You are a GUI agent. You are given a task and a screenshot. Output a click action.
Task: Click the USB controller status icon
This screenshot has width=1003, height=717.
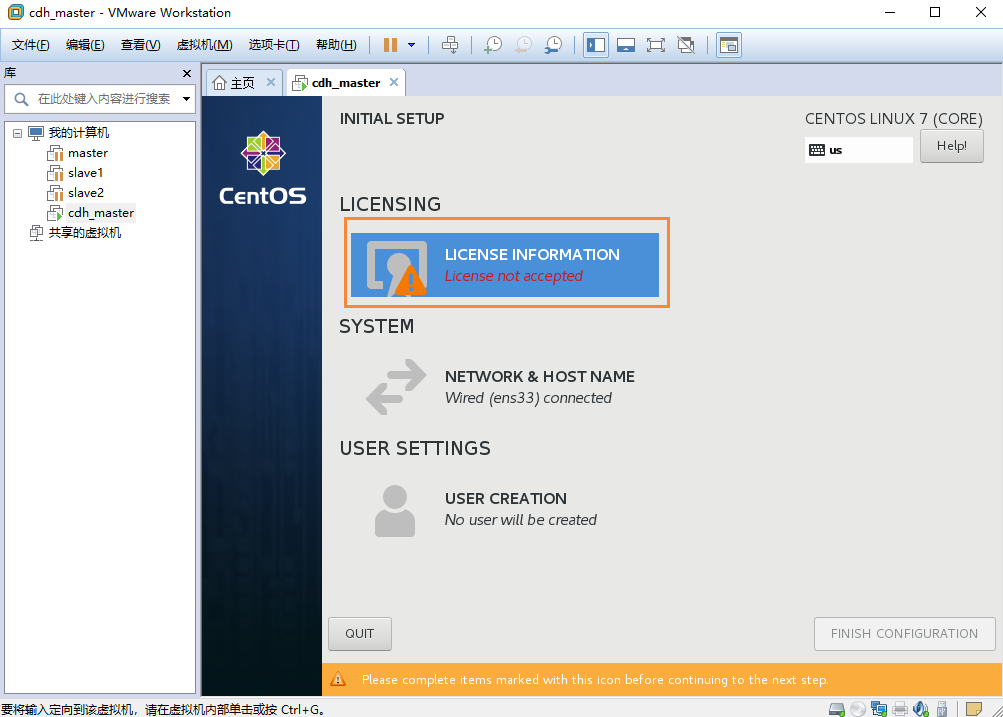942,709
